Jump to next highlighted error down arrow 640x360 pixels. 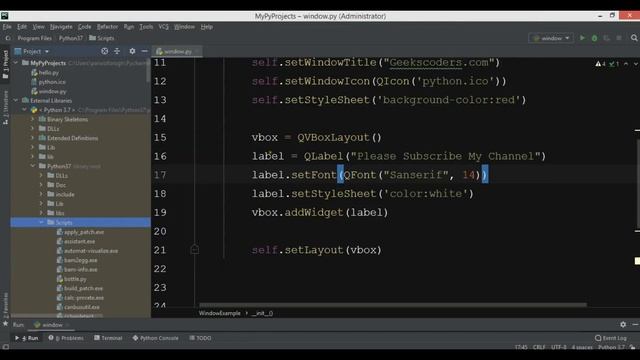(636, 64)
